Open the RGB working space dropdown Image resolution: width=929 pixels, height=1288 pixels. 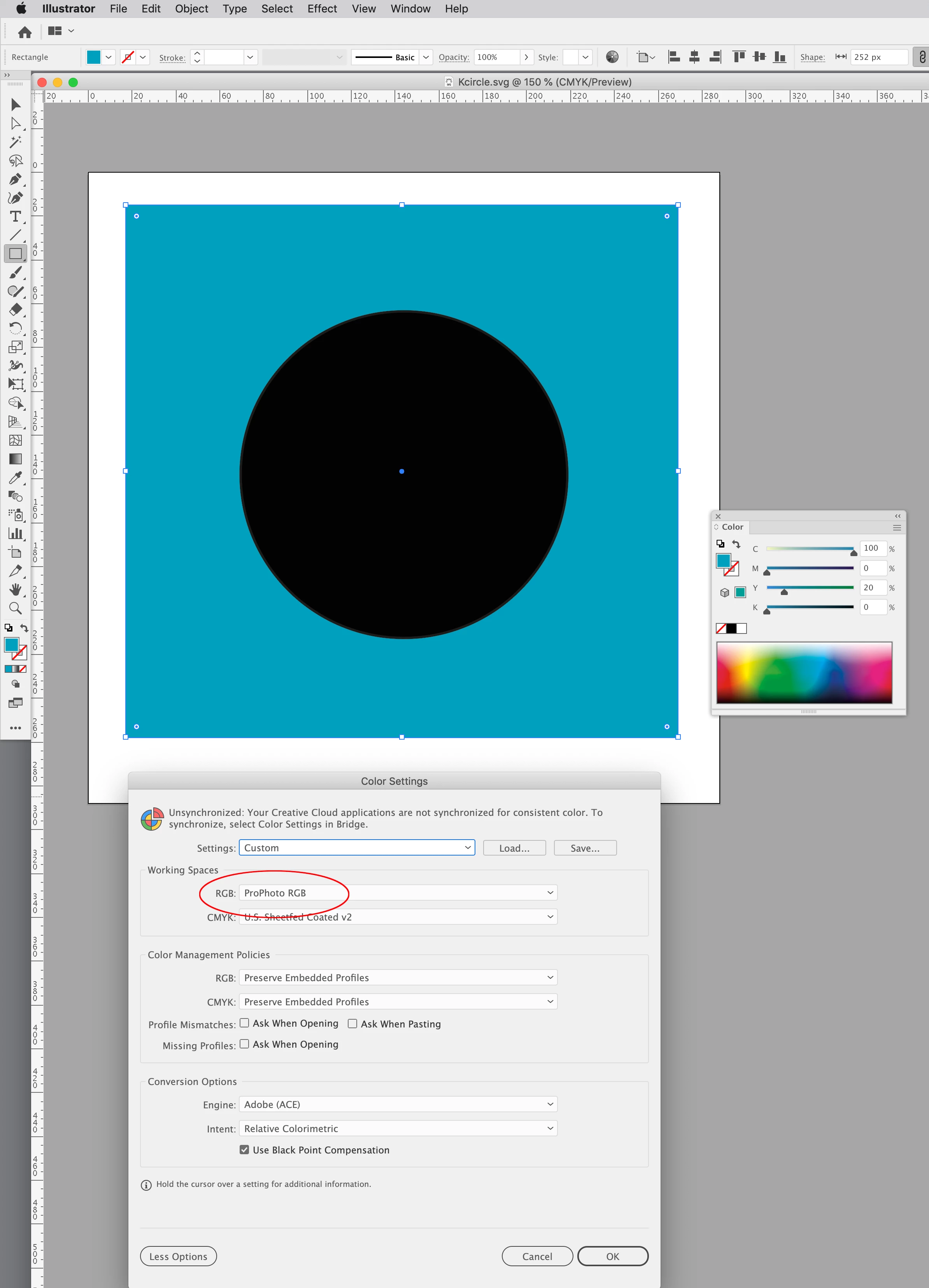[398, 893]
